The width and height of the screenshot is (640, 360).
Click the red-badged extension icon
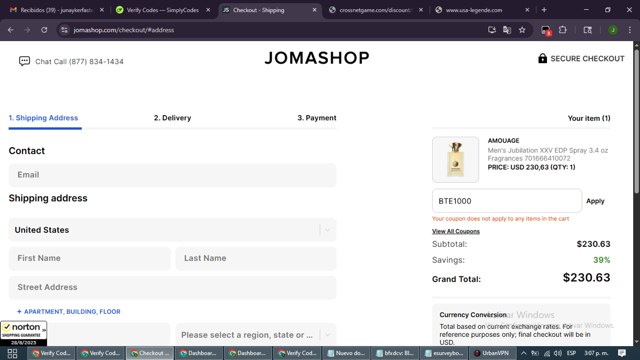point(546,30)
